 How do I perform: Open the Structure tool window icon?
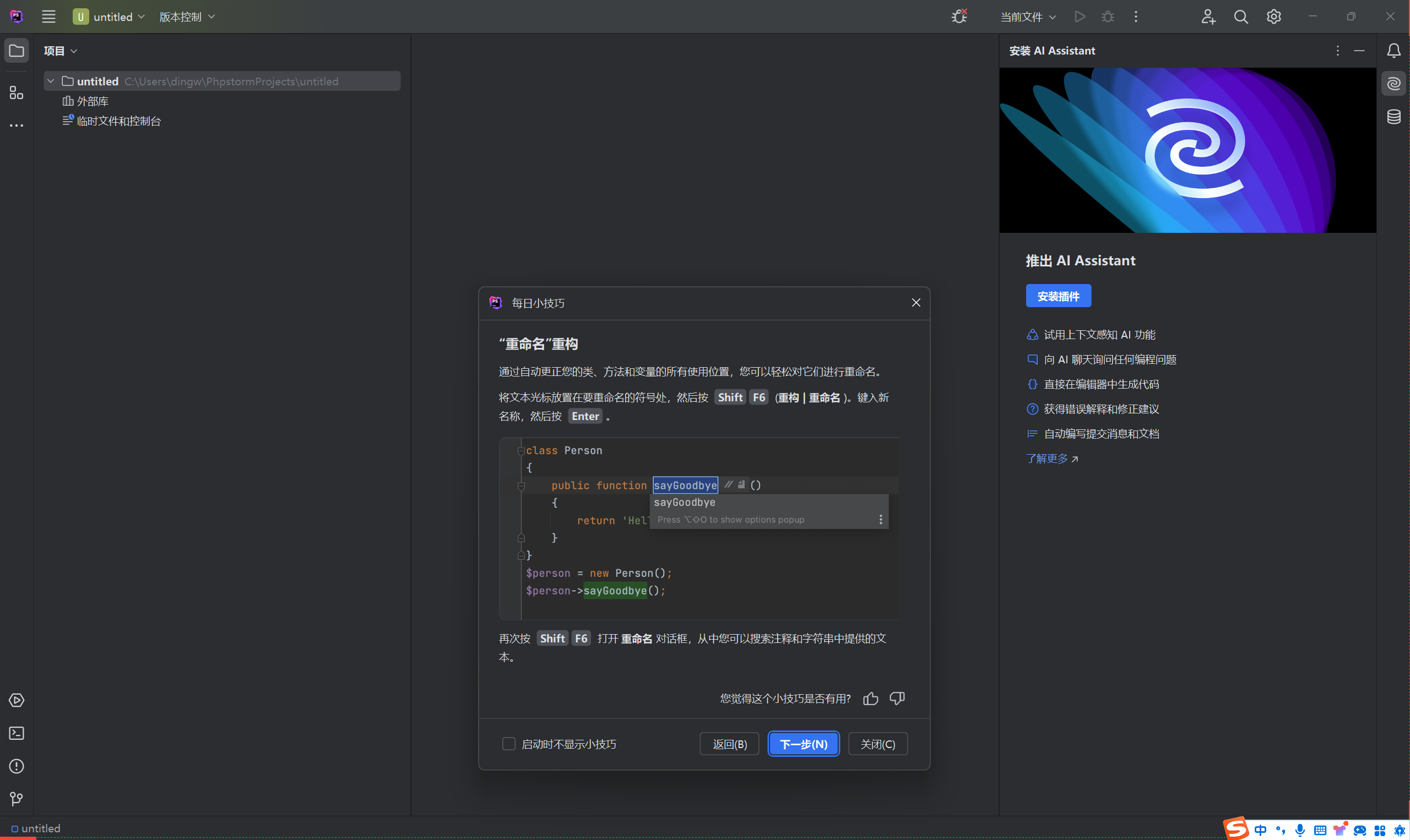click(17, 92)
